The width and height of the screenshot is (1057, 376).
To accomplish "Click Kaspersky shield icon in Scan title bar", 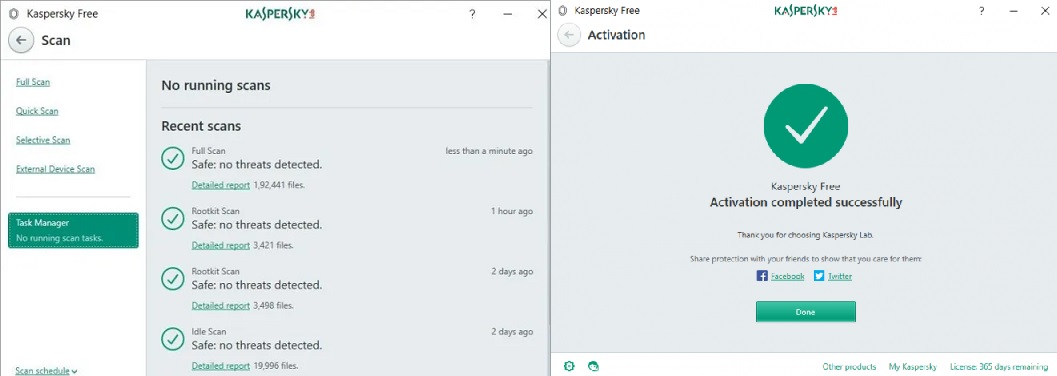I will [x=14, y=13].
